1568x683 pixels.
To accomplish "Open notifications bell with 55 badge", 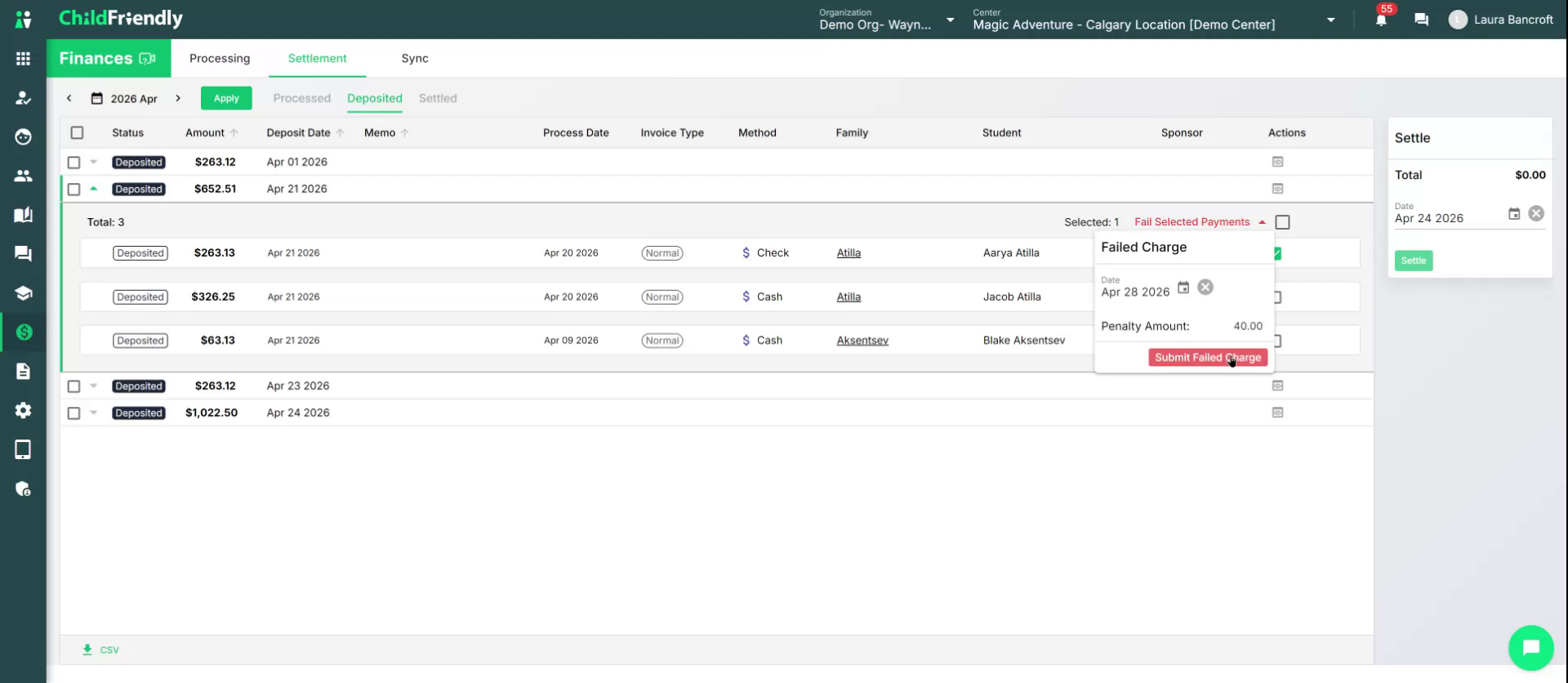I will (x=1381, y=19).
